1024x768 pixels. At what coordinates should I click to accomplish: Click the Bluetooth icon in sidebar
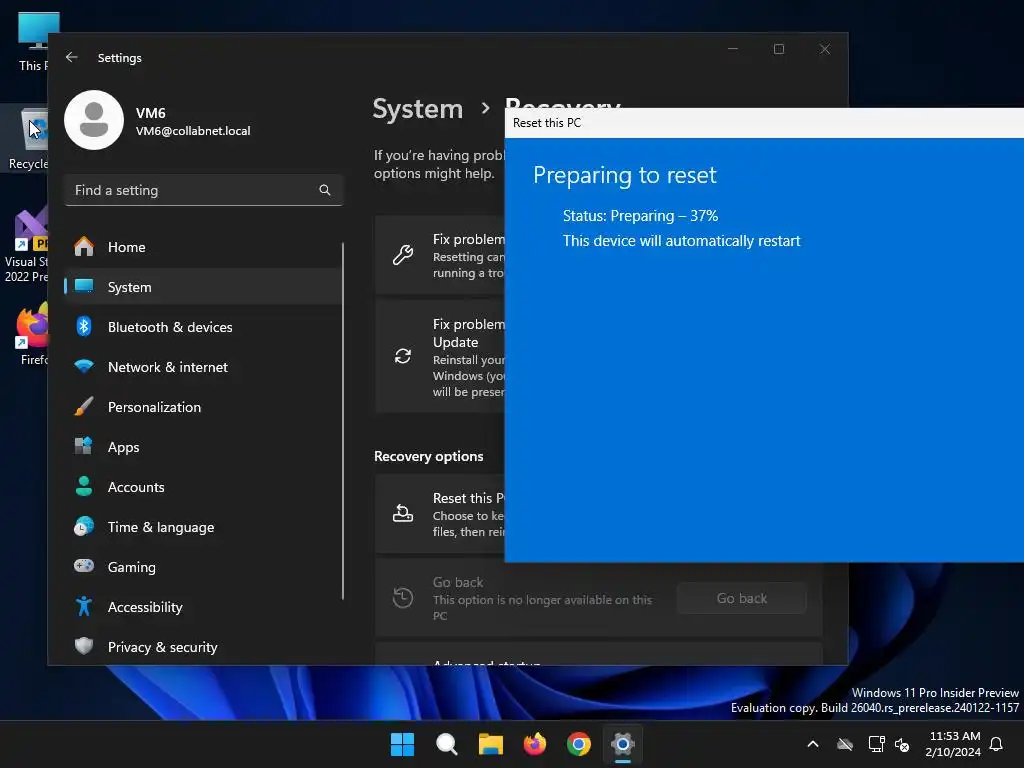84,327
